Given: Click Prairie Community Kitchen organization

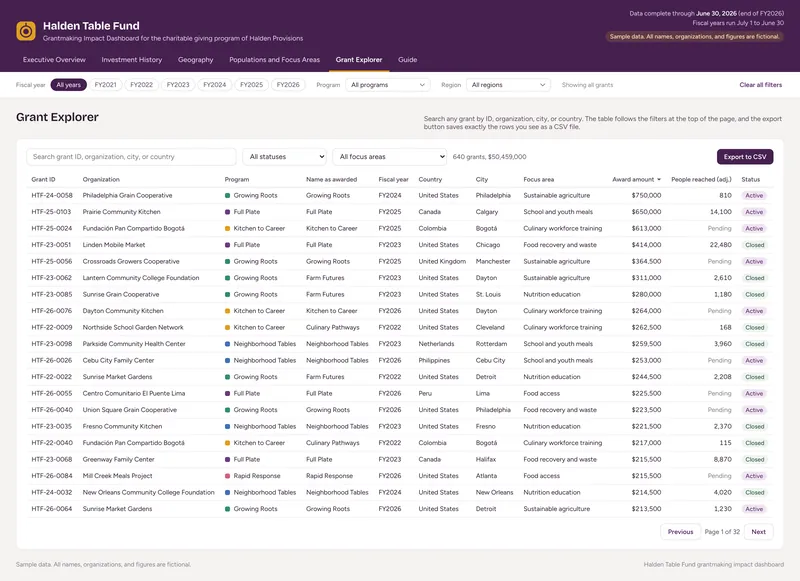Looking at the screenshot, I should pos(121,212).
